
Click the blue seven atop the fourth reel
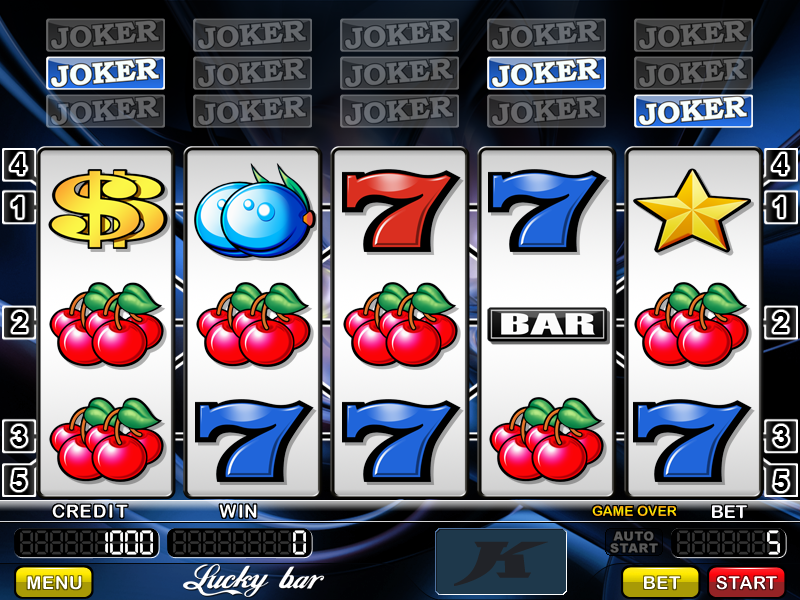(546, 212)
